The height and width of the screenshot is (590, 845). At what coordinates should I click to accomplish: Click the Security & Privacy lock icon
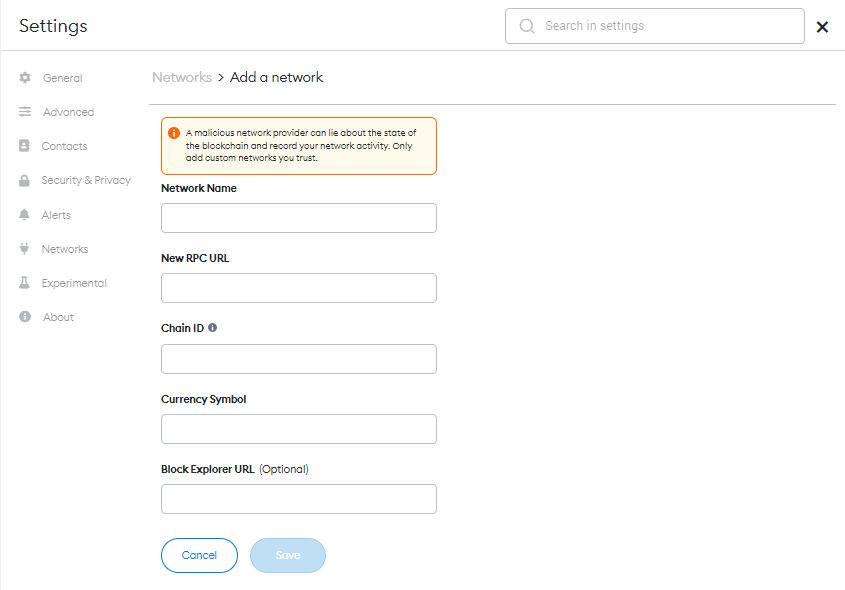25,180
